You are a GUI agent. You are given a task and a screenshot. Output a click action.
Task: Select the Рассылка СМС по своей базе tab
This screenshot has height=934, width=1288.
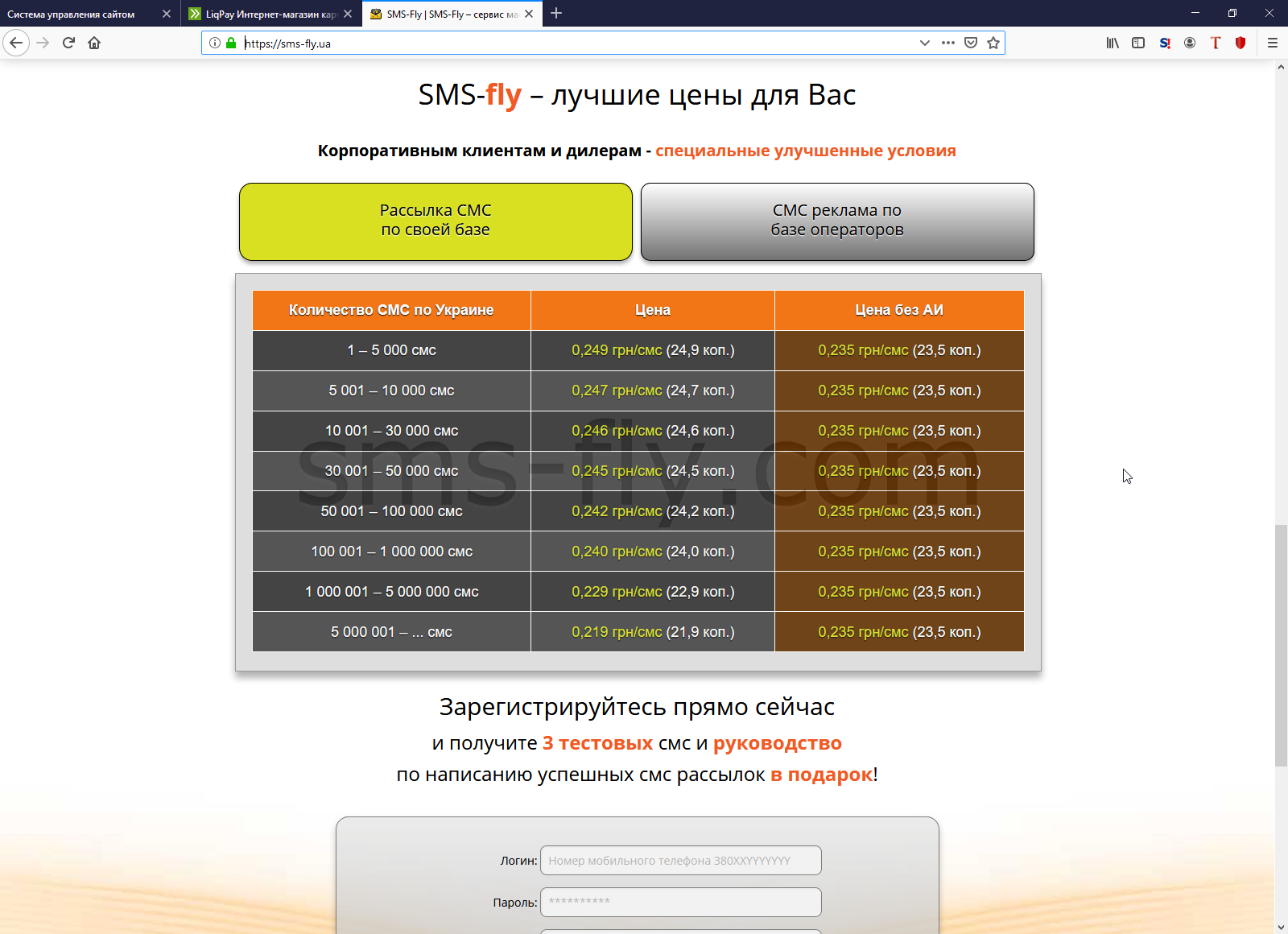coord(436,221)
